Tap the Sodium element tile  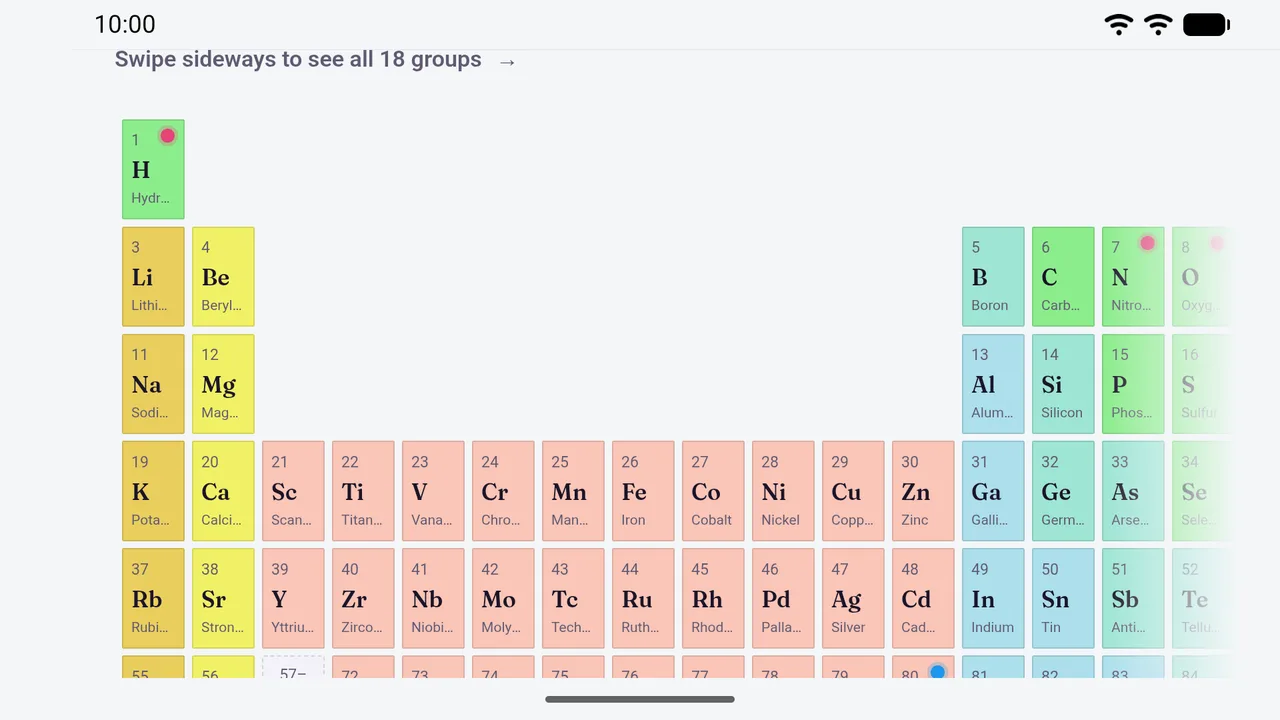153,384
